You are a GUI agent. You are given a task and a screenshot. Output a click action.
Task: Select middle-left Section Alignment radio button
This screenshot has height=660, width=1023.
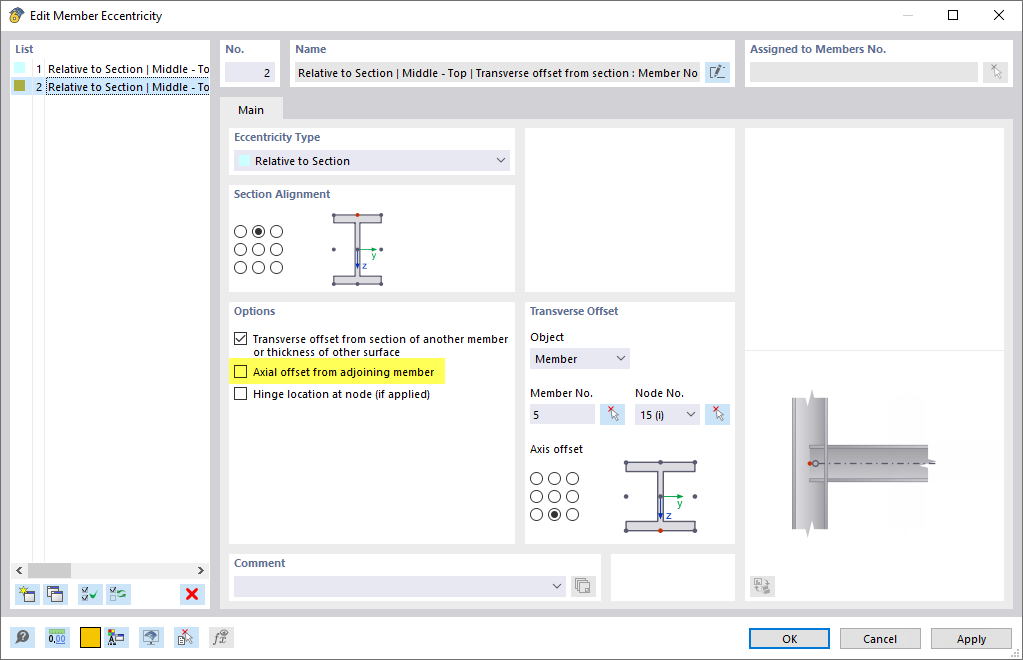point(241,249)
